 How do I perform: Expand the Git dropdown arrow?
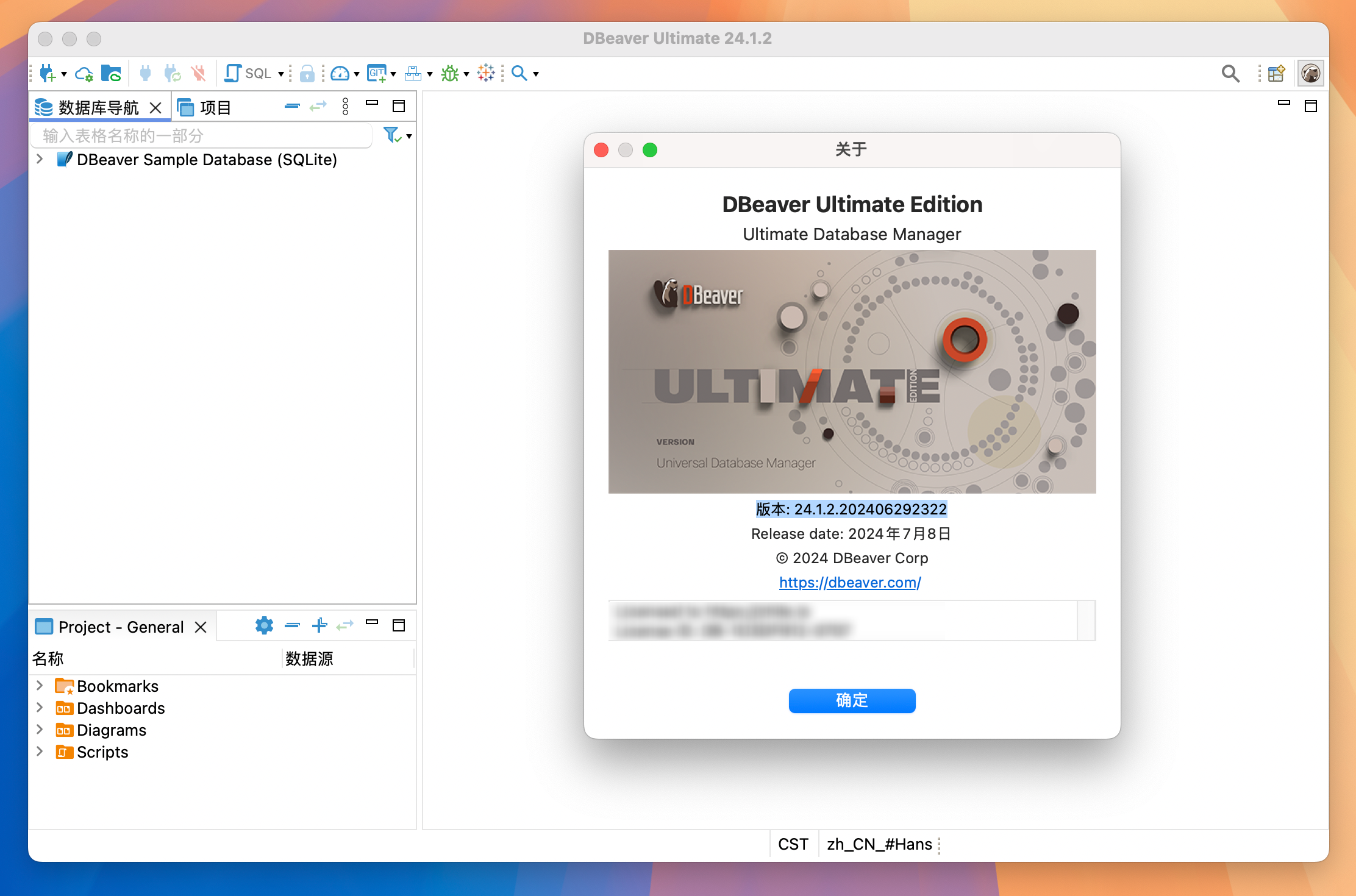tap(393, 74)
